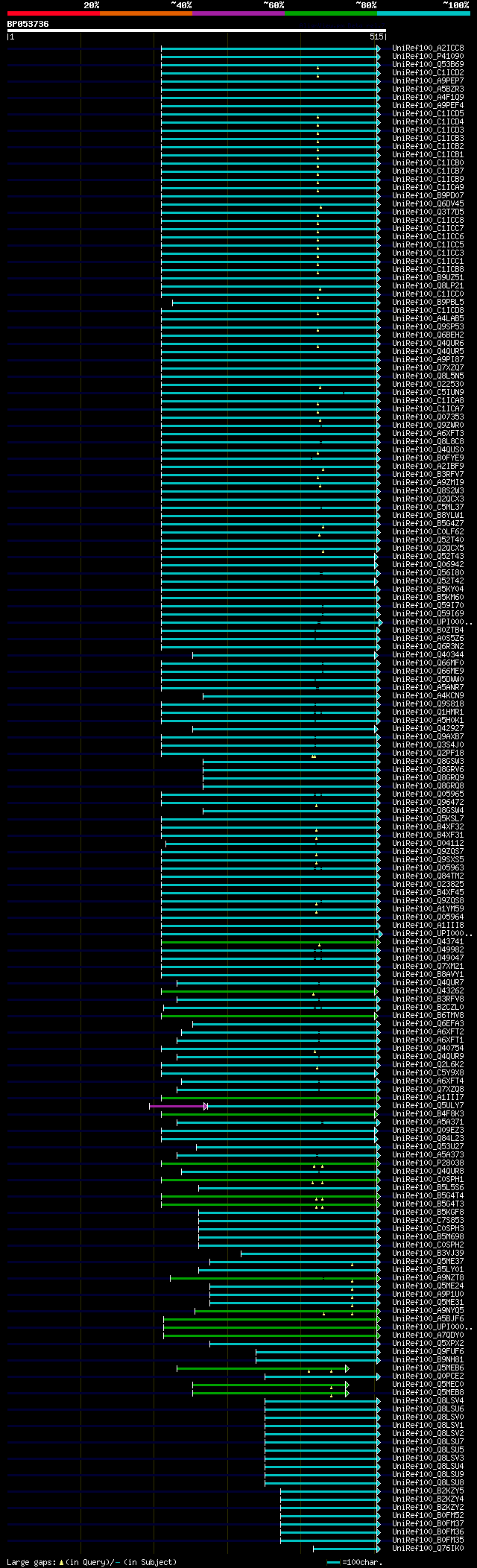Click the purple alignment bar of Q5ULY7
The image size is (477, 1568).
177,1106
